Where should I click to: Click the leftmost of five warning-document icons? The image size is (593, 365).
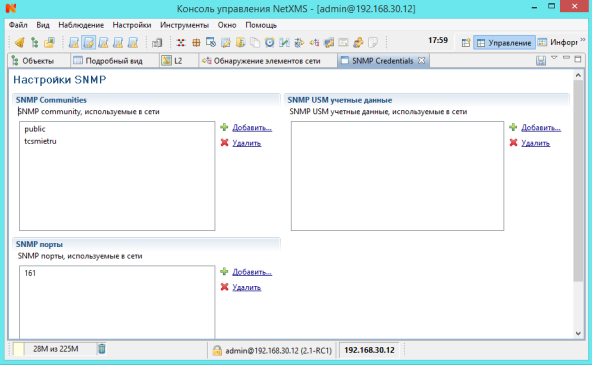pos(74,42)
